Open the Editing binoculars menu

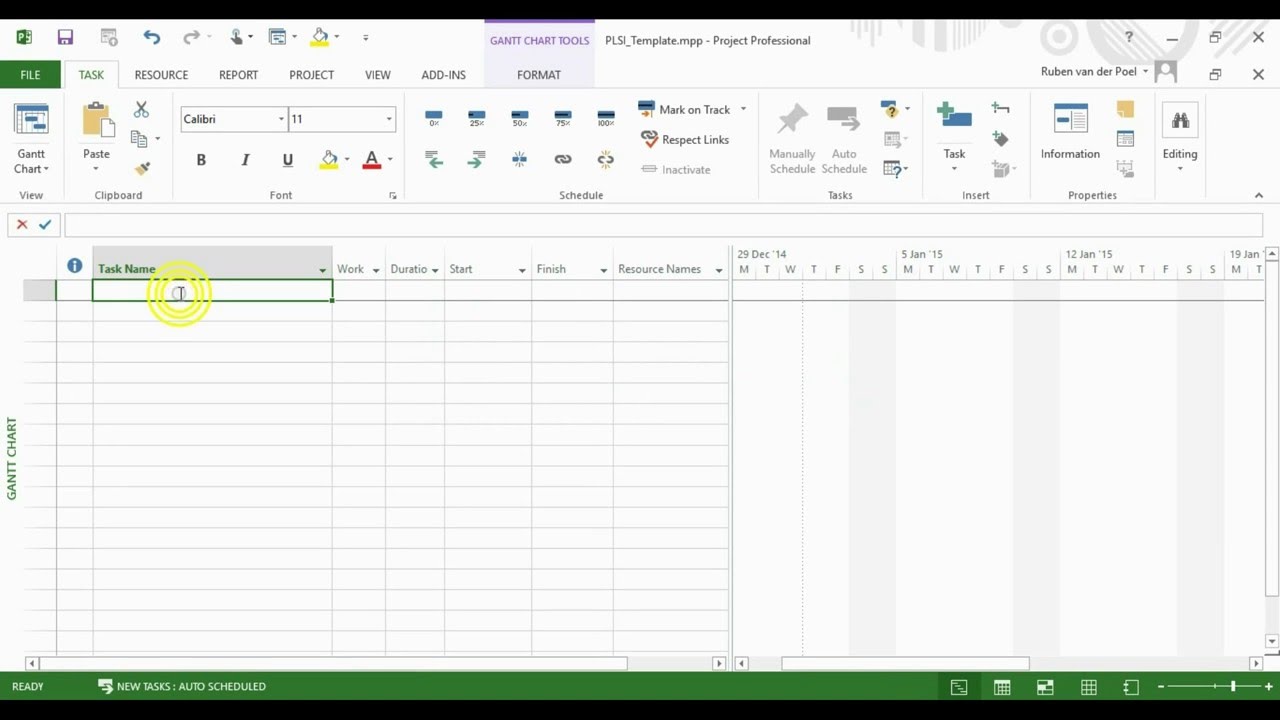(x=1180, y=137)
